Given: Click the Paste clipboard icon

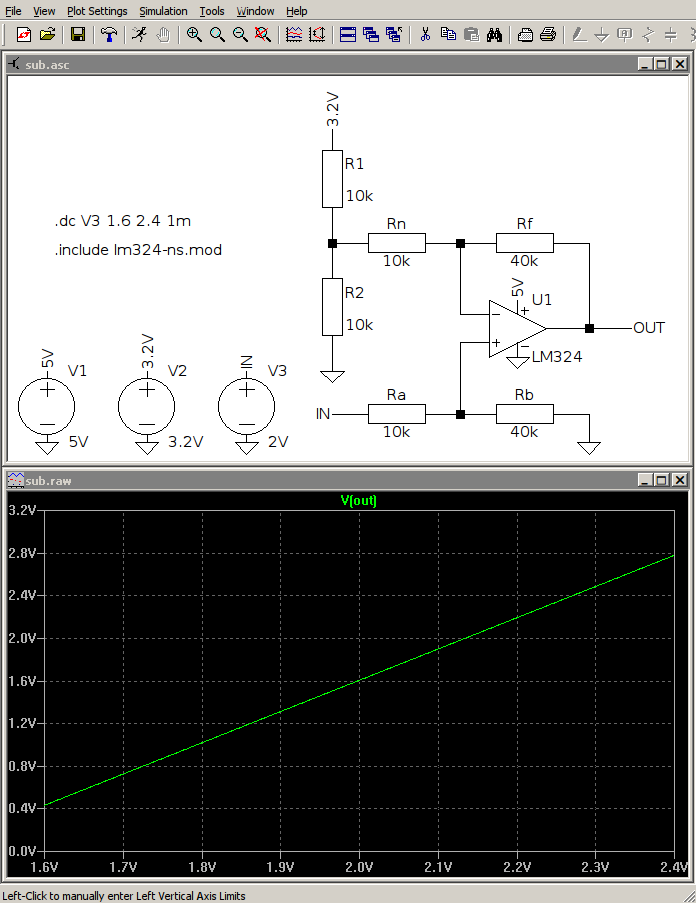Looking at the screenshot, I should pyautogui.click(x=471, y=35).
